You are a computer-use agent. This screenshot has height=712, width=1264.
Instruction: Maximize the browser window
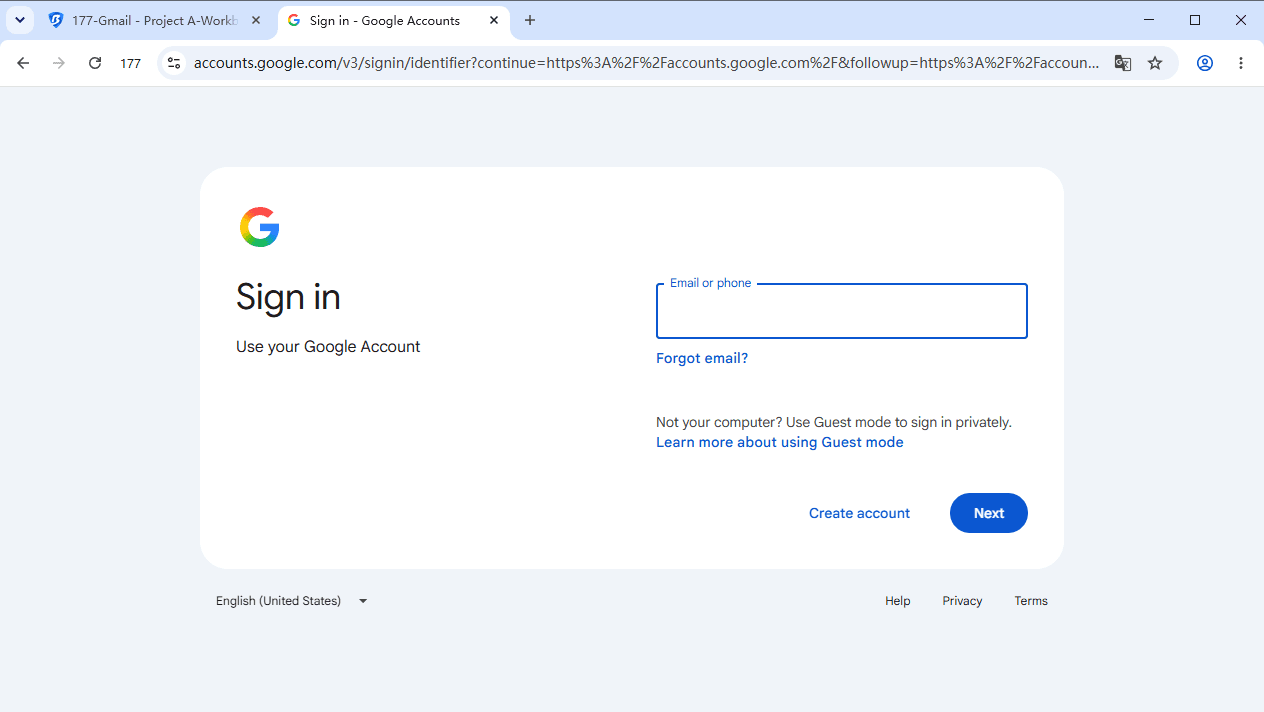click(1195, 20)
